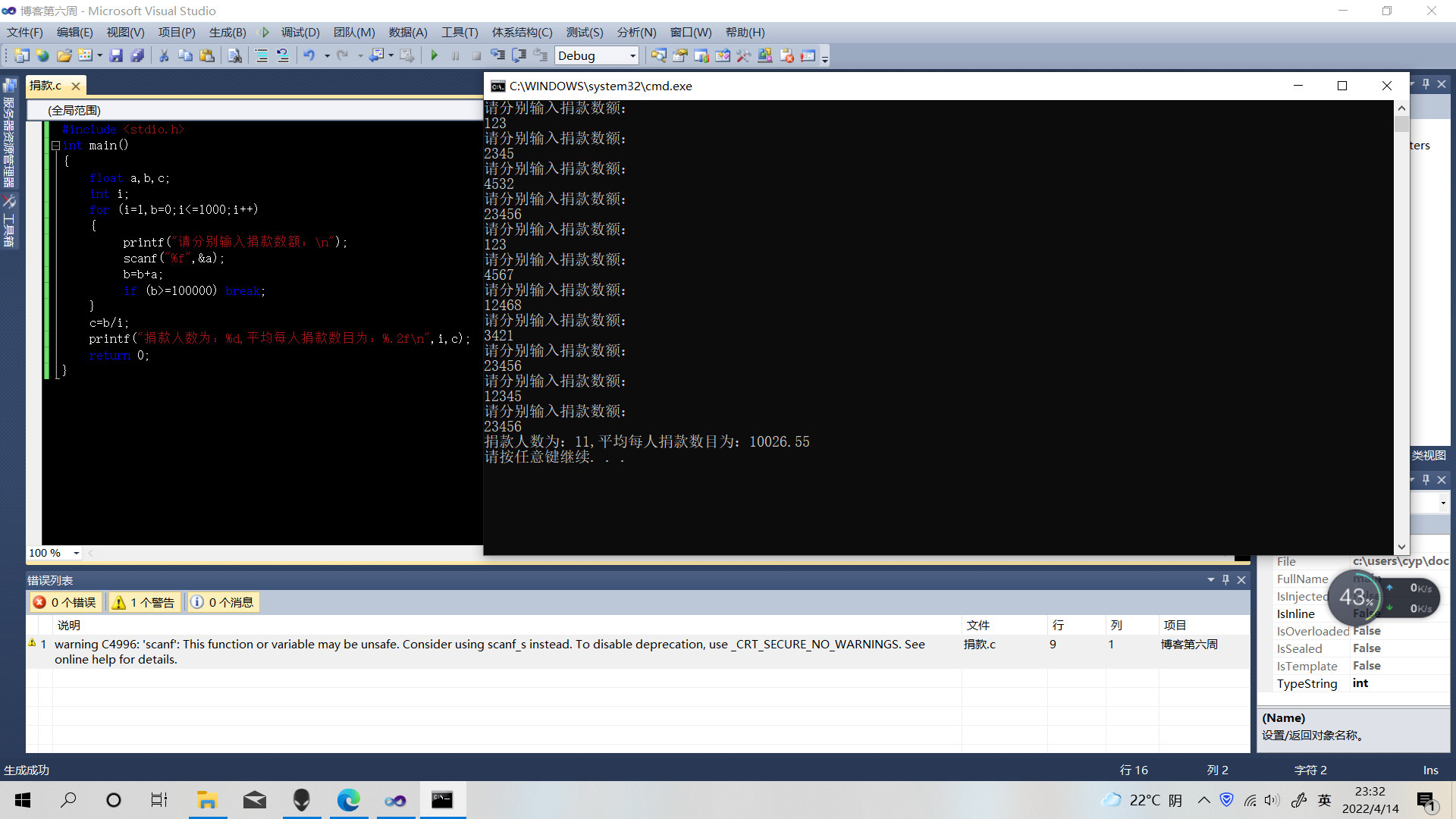Click the Cut scissors icon

[x=164, y=55]
